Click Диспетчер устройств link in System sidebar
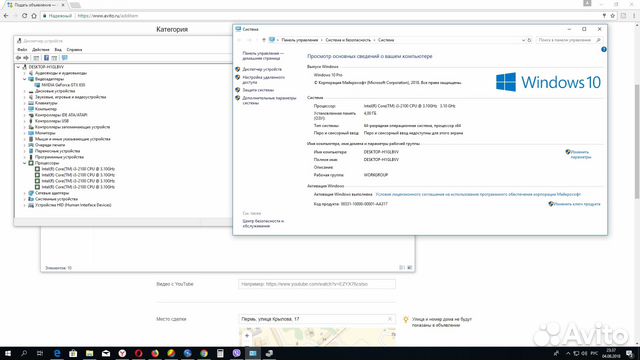Viewport: 640px width, 360px height. 262,69
